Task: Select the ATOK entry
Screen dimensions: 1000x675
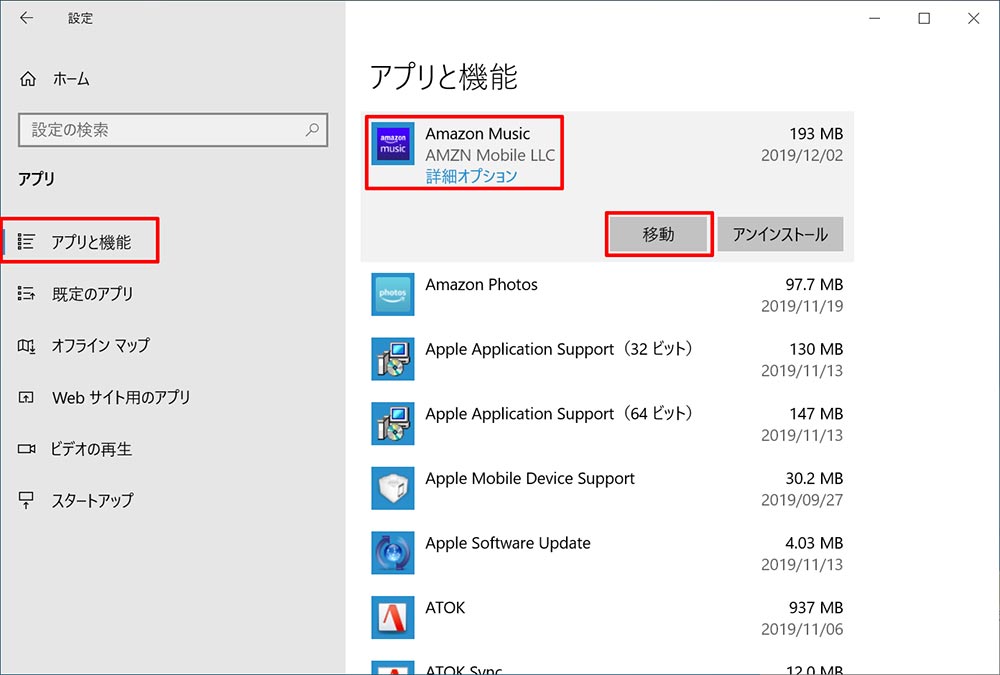Action: (x=607, y=617)
